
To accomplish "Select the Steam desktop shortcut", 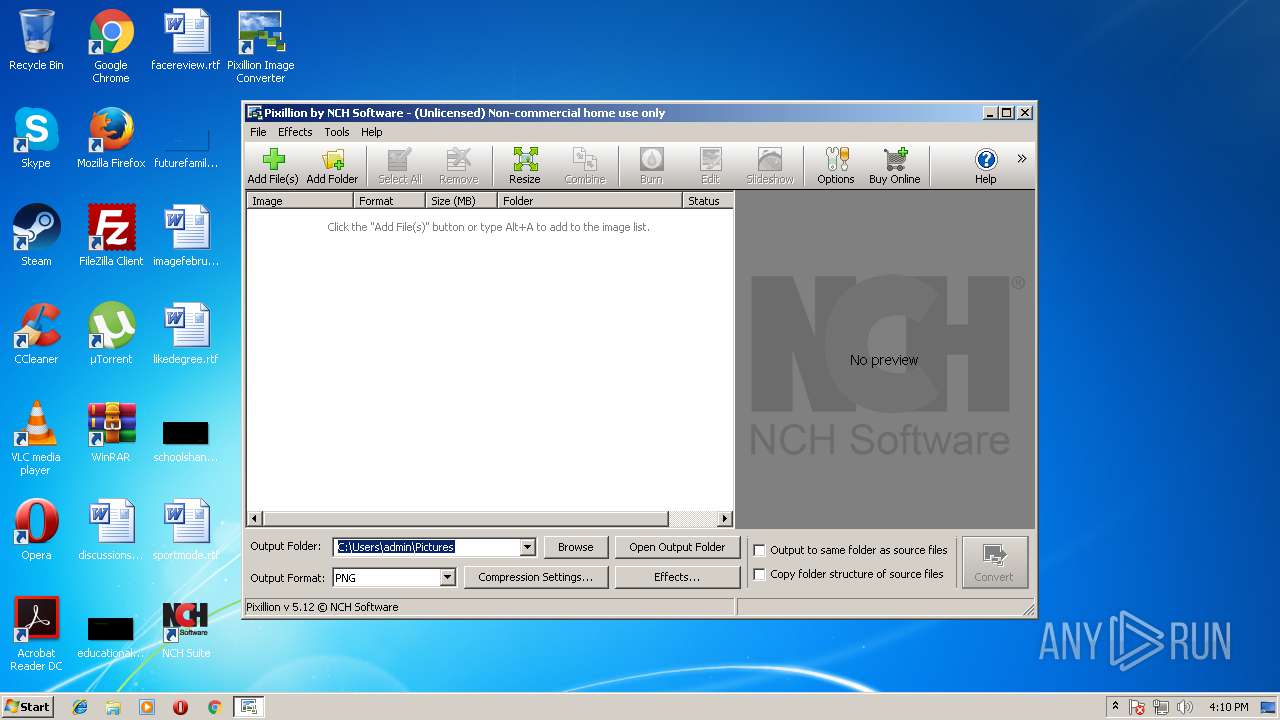I will 36,236.
